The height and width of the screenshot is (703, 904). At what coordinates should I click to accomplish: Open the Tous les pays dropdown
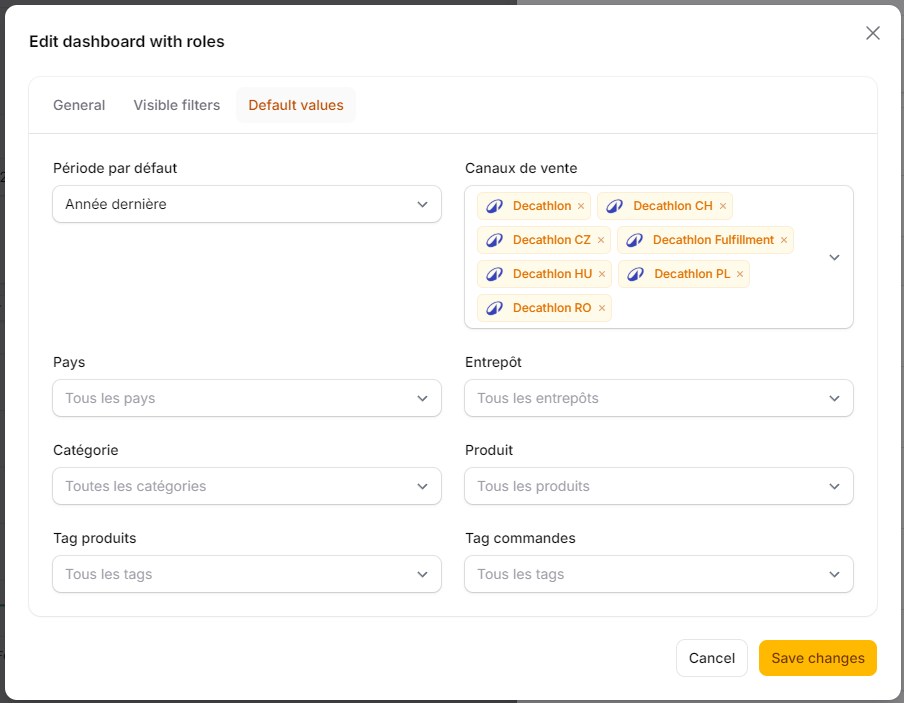(246, 398)
